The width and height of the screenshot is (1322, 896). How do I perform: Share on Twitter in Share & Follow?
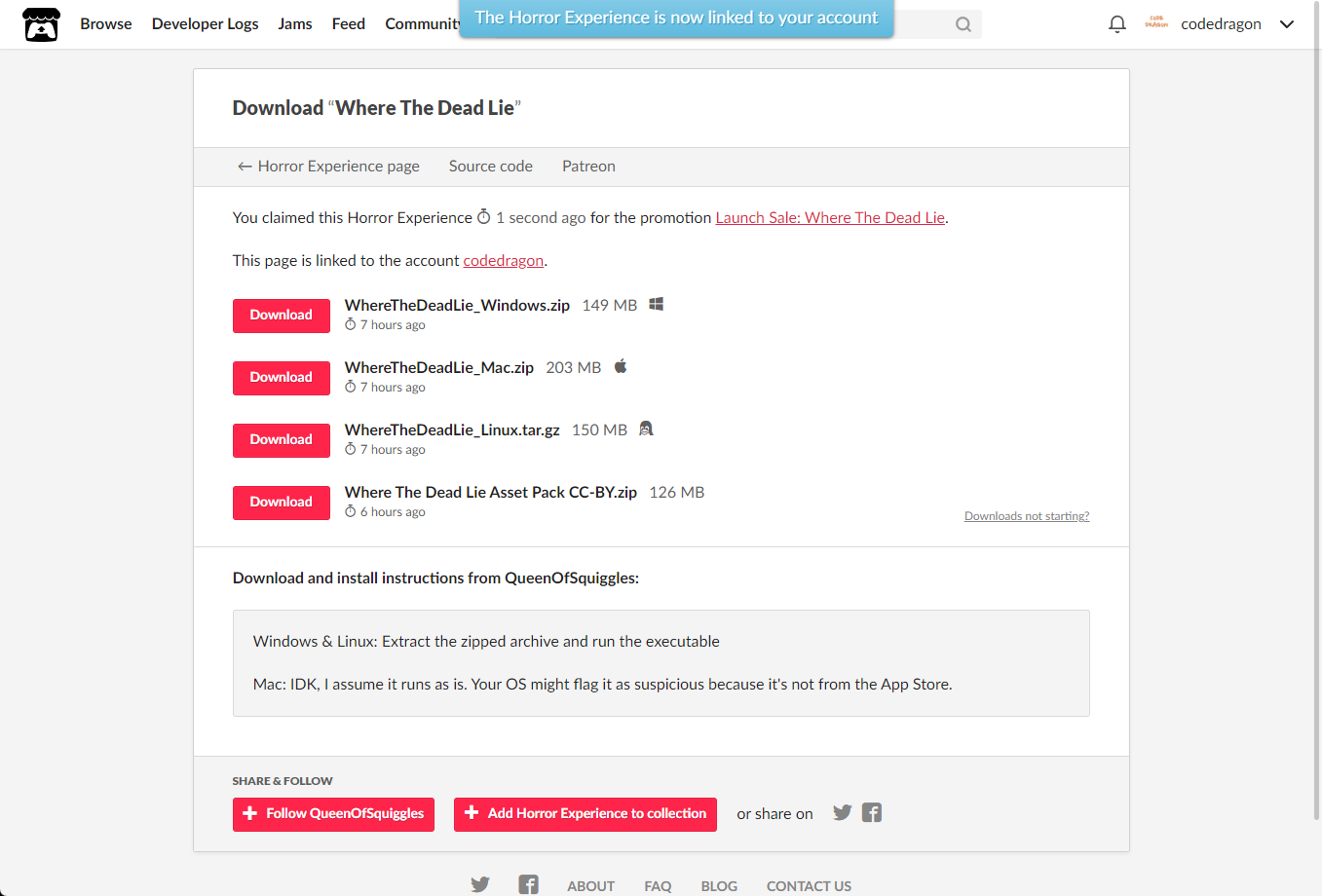[843, 813]
